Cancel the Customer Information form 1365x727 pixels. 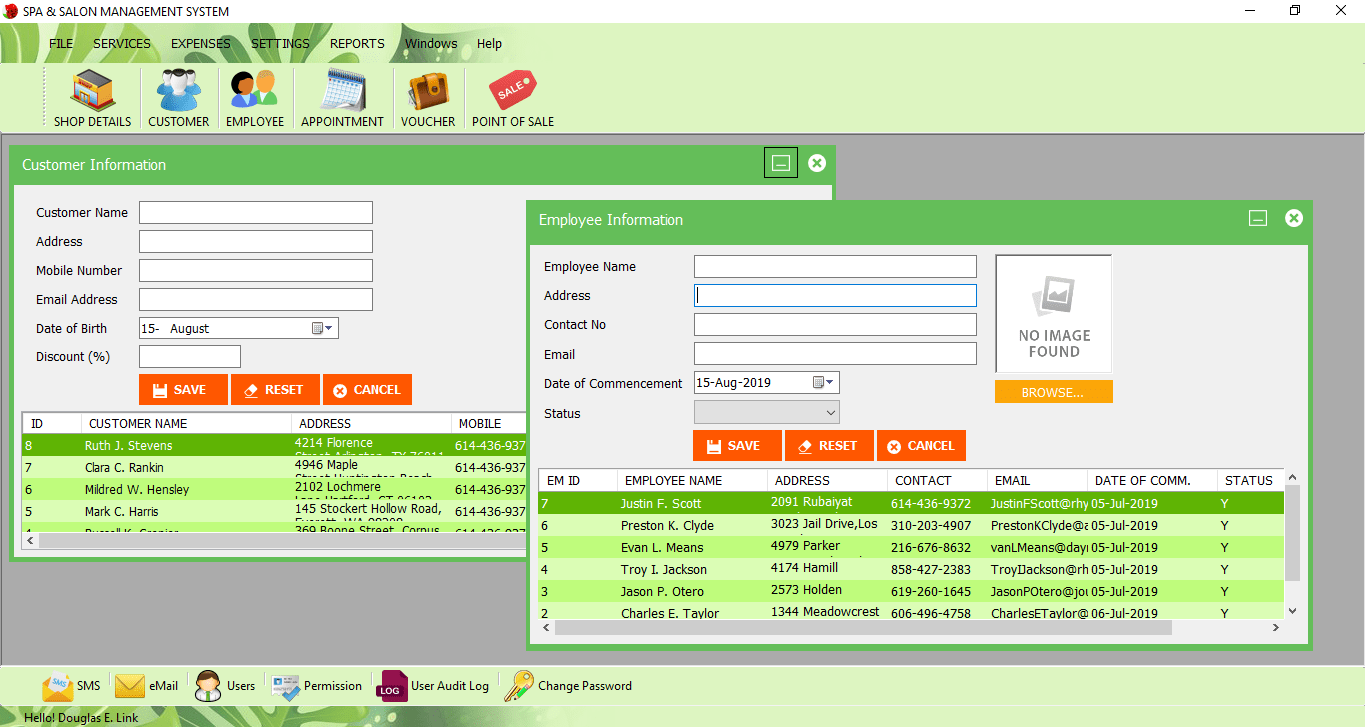pyautogui.click(x=367, y=390)
